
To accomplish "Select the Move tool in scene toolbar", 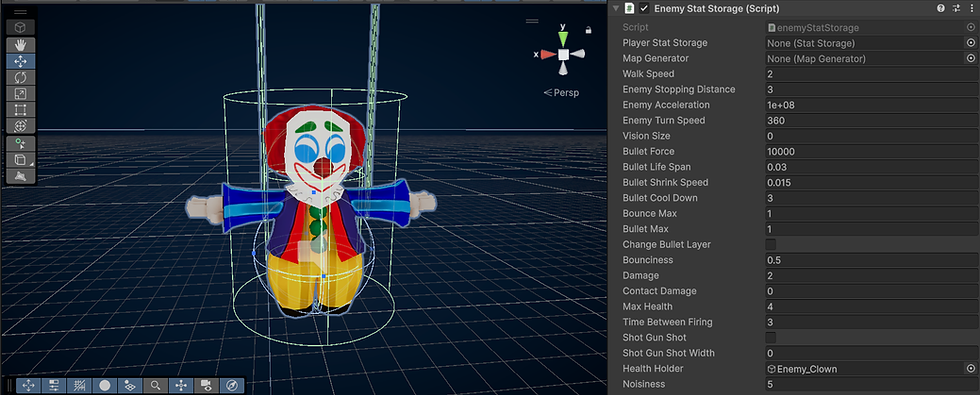I will point(20,61).
